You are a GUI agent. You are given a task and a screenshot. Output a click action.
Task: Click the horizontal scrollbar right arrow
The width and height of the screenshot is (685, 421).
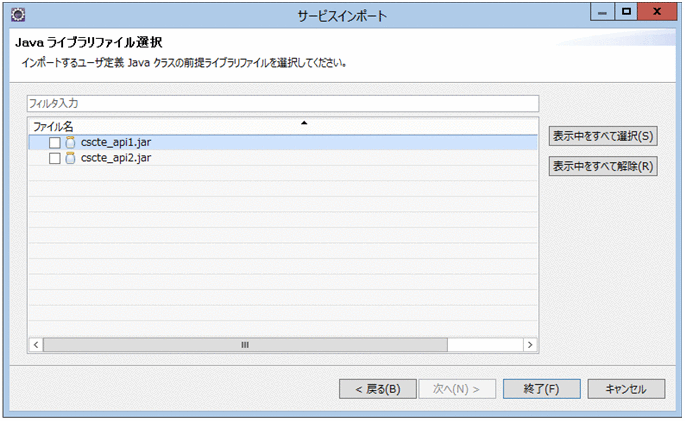[x=530, y=345]
